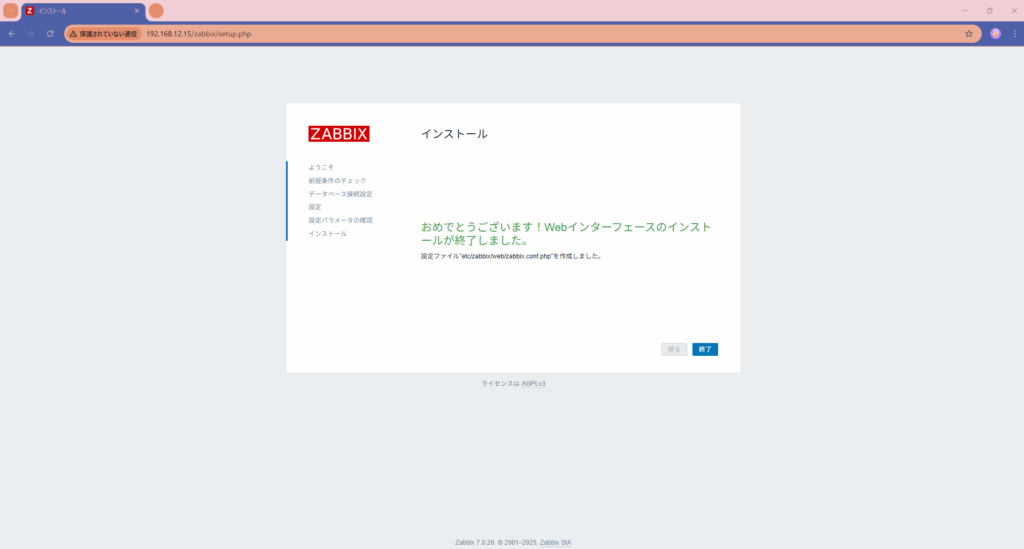Click the disabled 戻る (Back) button
This screenshot has height=549, width=1024.
pyautogui.click(x=674, y=349)
